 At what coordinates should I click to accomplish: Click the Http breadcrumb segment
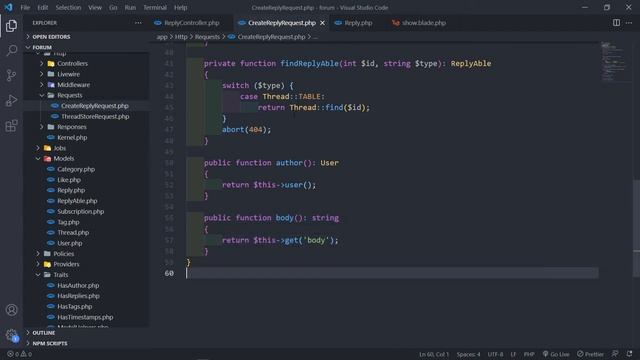coord(181,37)
